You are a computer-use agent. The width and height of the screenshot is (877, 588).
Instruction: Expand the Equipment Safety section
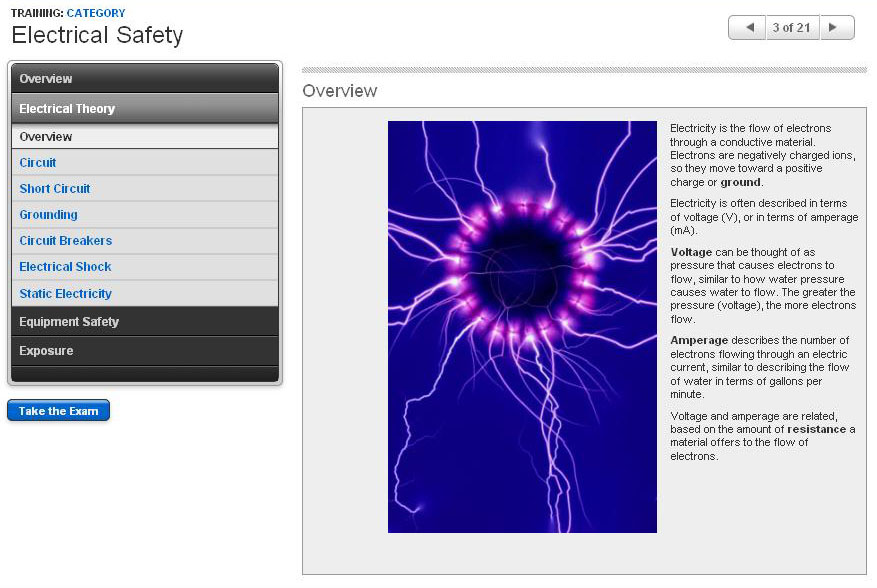tap(145, 322)
